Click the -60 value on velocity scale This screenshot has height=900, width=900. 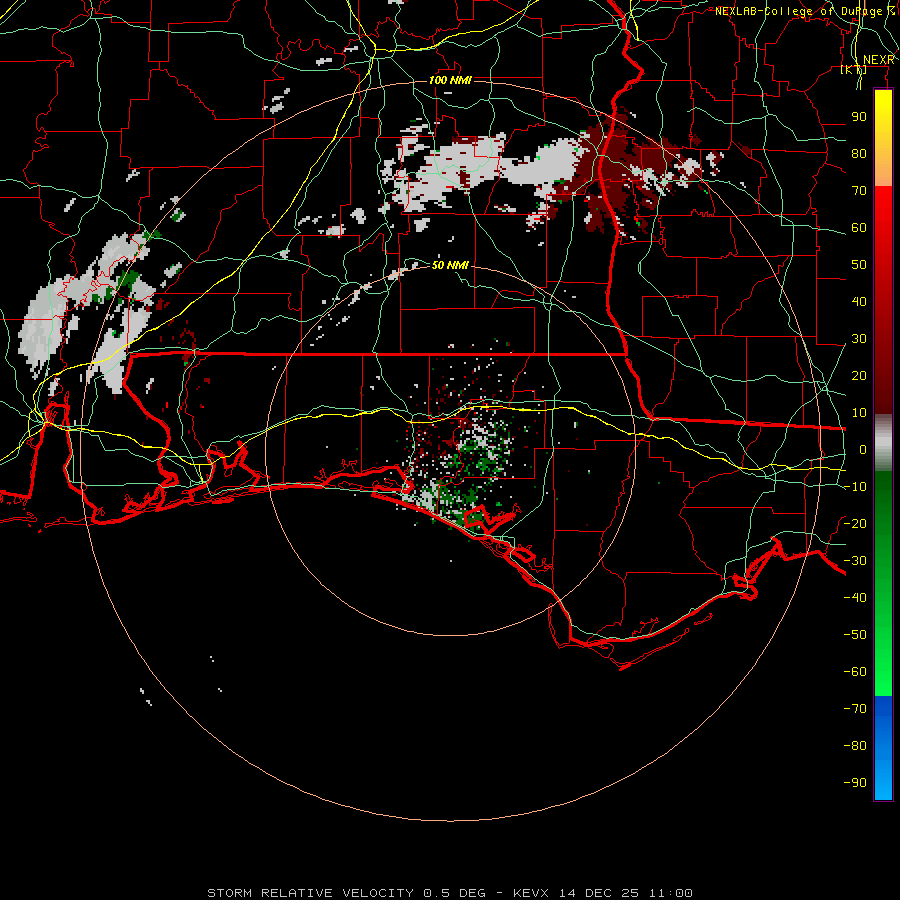855,672
